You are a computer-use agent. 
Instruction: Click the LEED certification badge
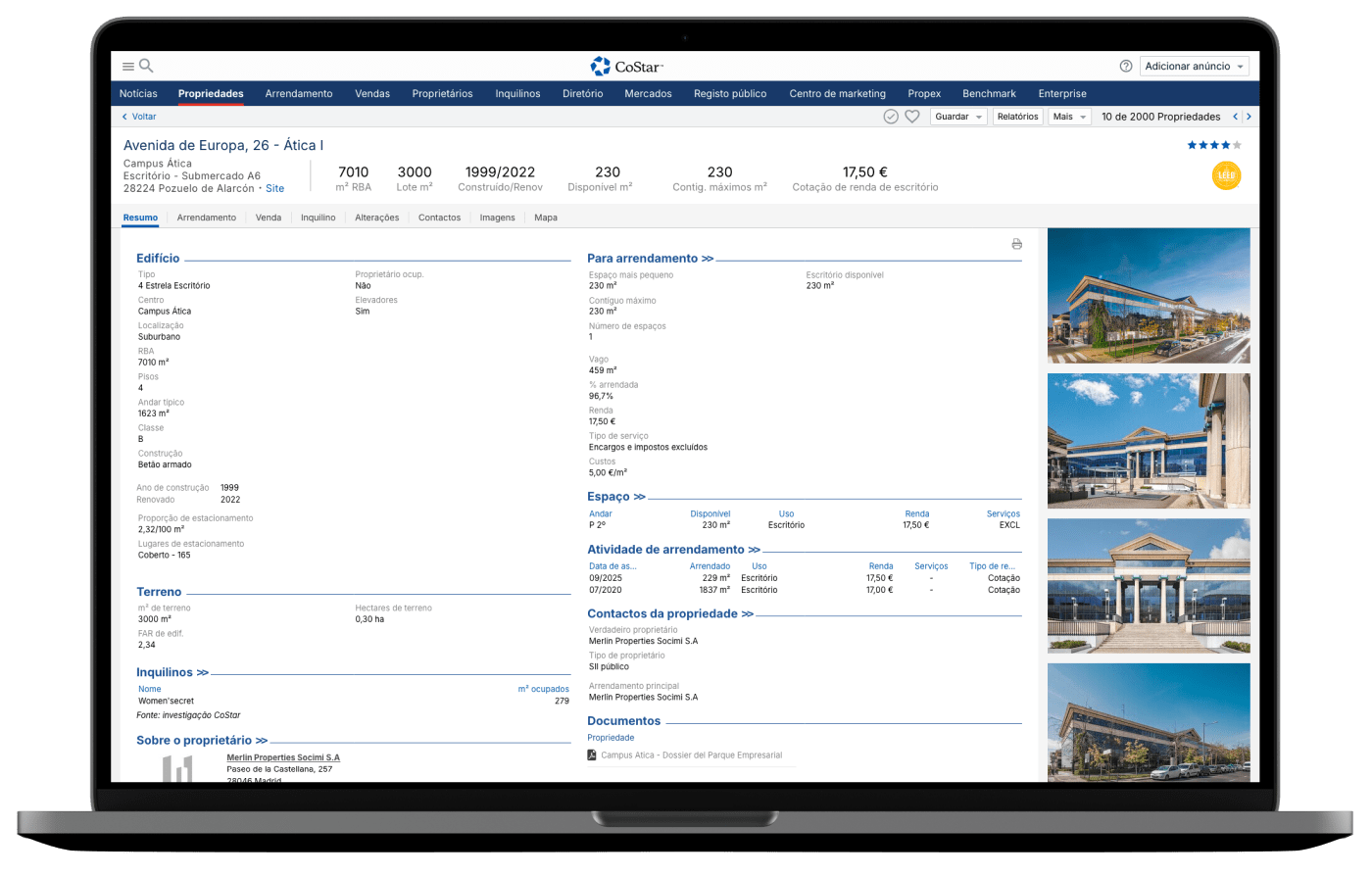point(1226,176)
